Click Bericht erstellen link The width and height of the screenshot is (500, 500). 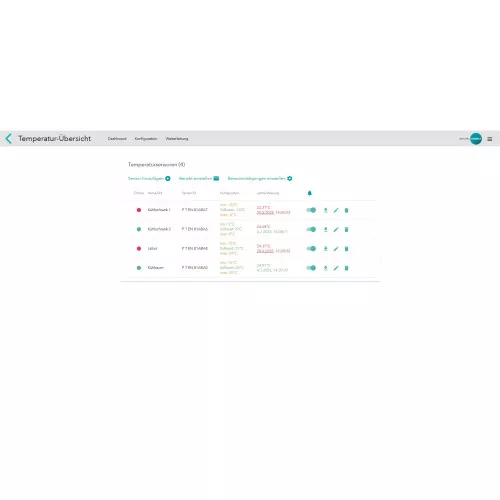[199, 179]
